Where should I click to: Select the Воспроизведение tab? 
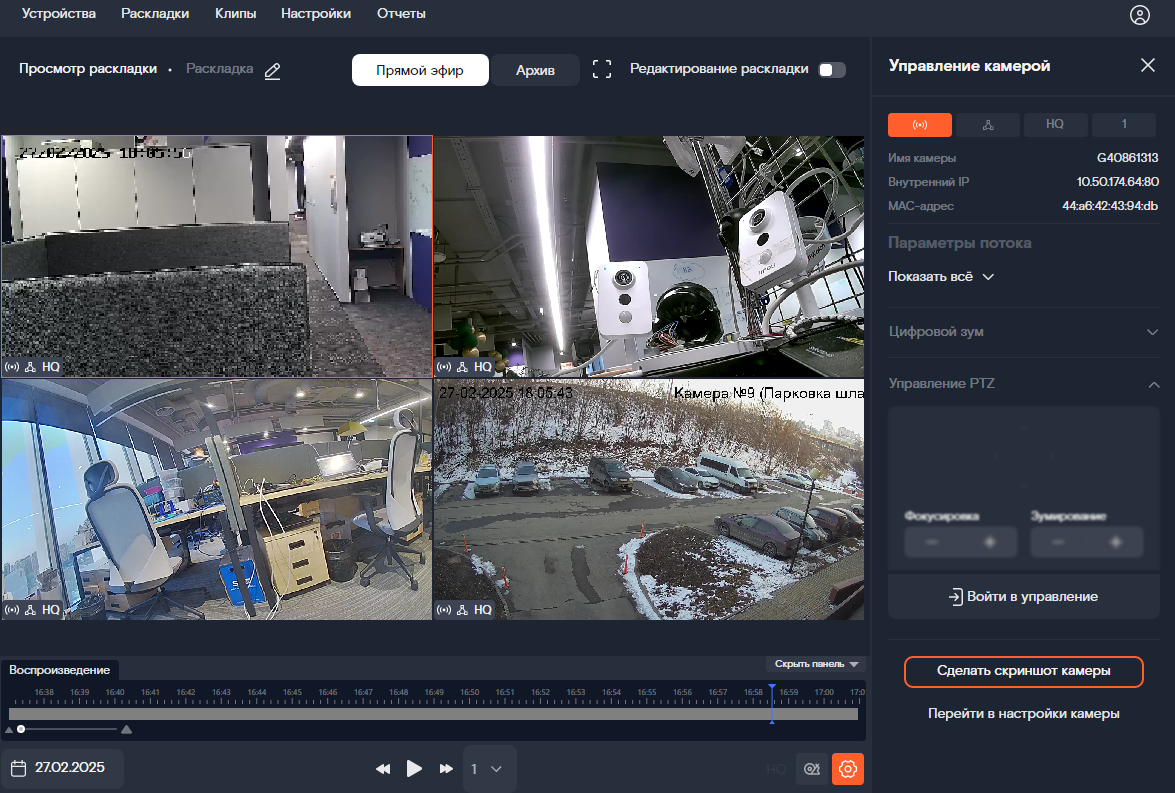pos(60,670)
